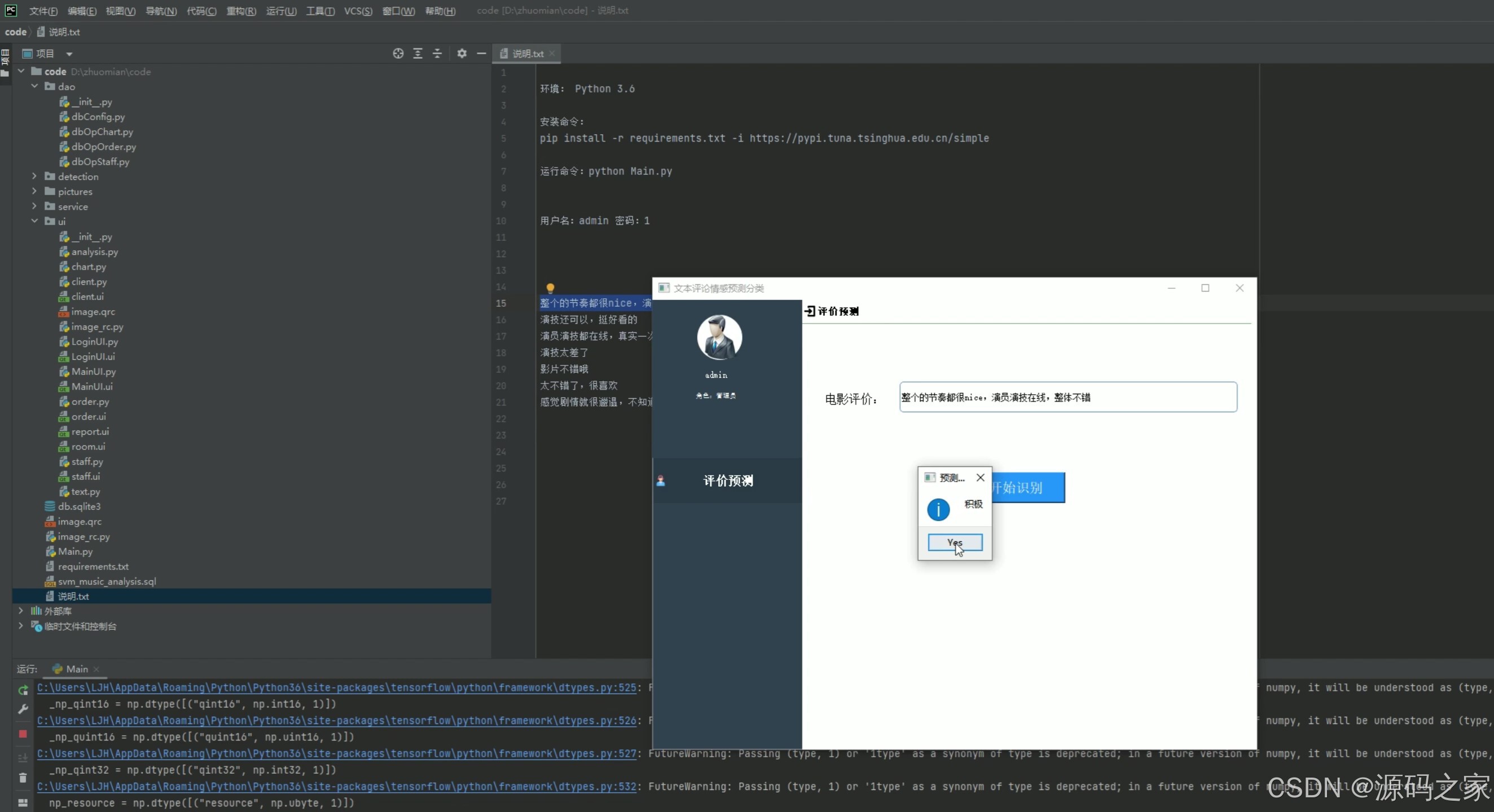The width and height of the screenshot is (1494, 812).
Task: Click line 7 text 运行命令: python Main.py
Action: (x=606, y=171)
